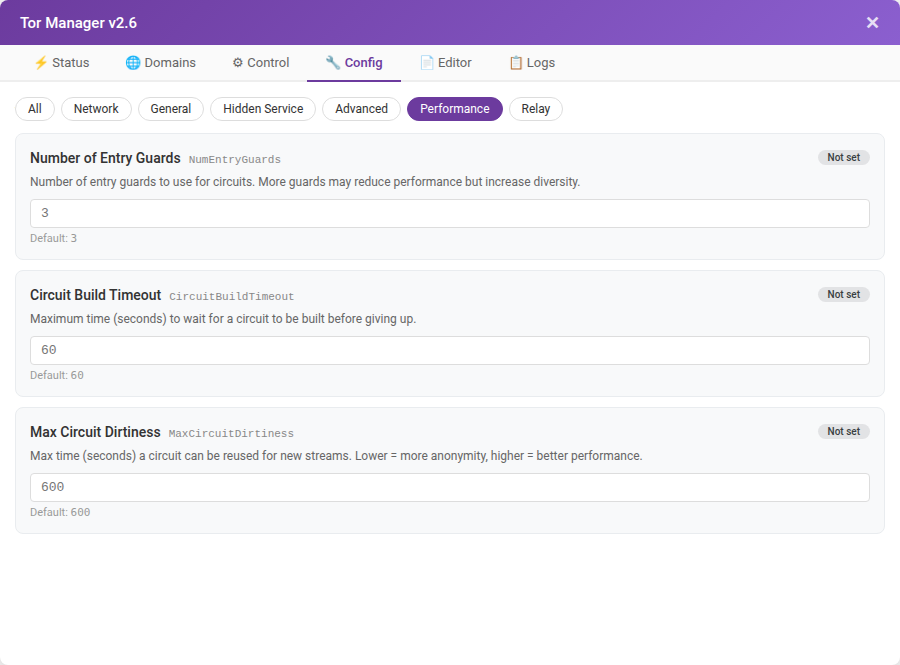View the Logs tab
This screenshot has height=665, width=900.
coord(532,63)
